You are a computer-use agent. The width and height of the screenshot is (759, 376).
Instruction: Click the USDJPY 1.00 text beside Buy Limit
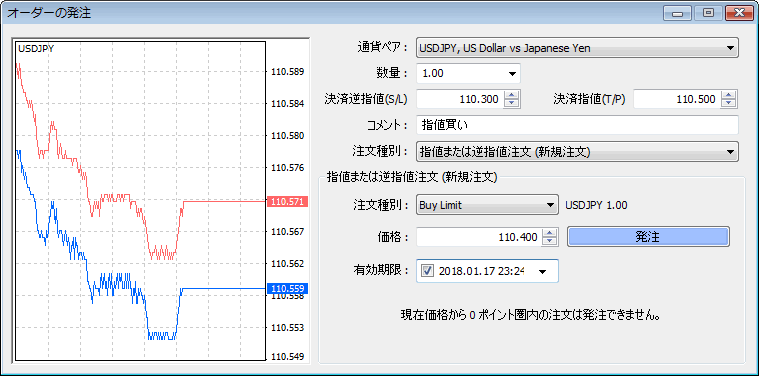point(596,205)
